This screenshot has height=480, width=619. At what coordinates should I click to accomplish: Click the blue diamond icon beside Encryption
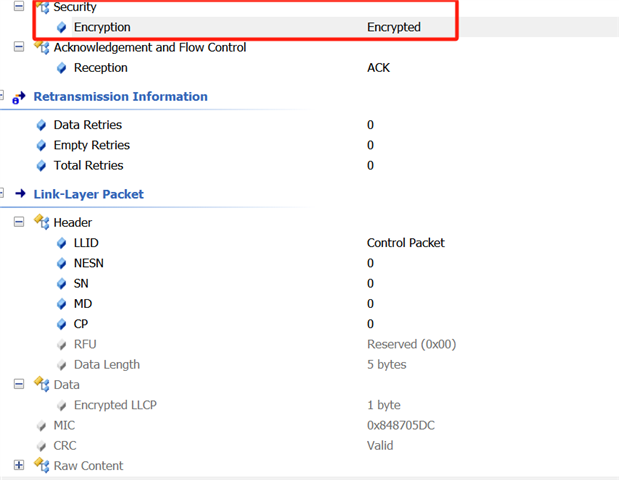pos(61,27)
